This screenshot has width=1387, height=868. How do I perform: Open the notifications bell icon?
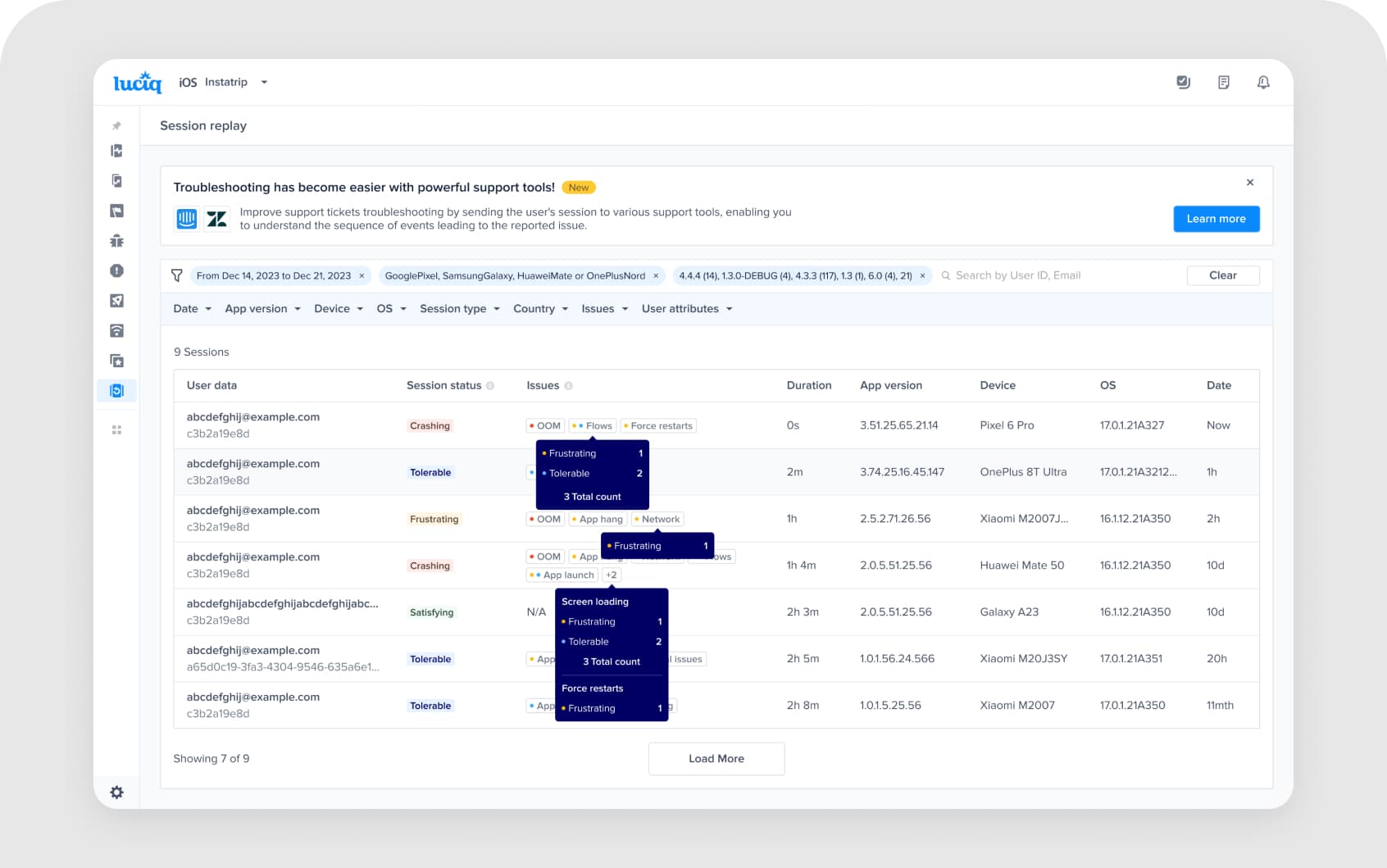tap(1263, 82)
